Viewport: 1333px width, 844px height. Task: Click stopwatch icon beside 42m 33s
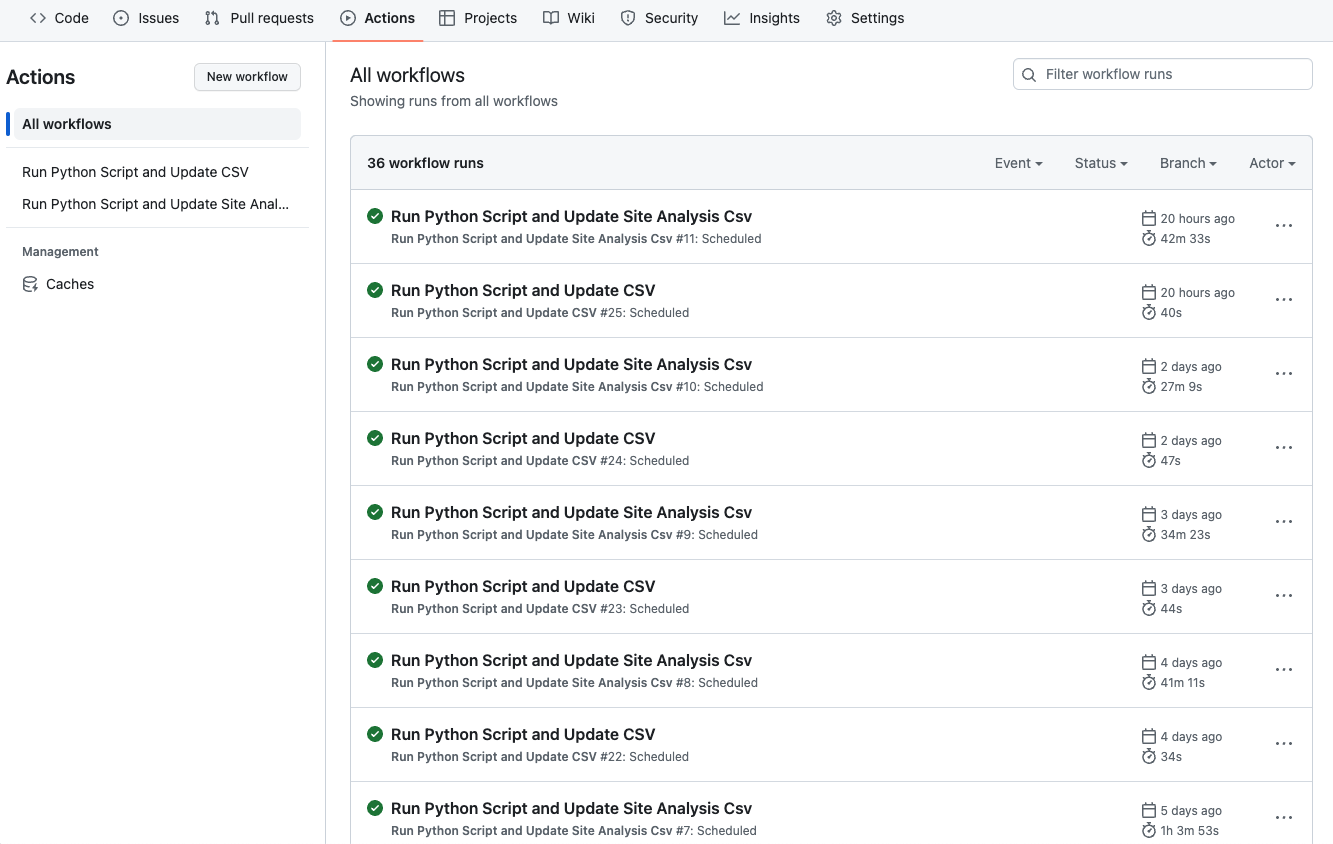1148,238
